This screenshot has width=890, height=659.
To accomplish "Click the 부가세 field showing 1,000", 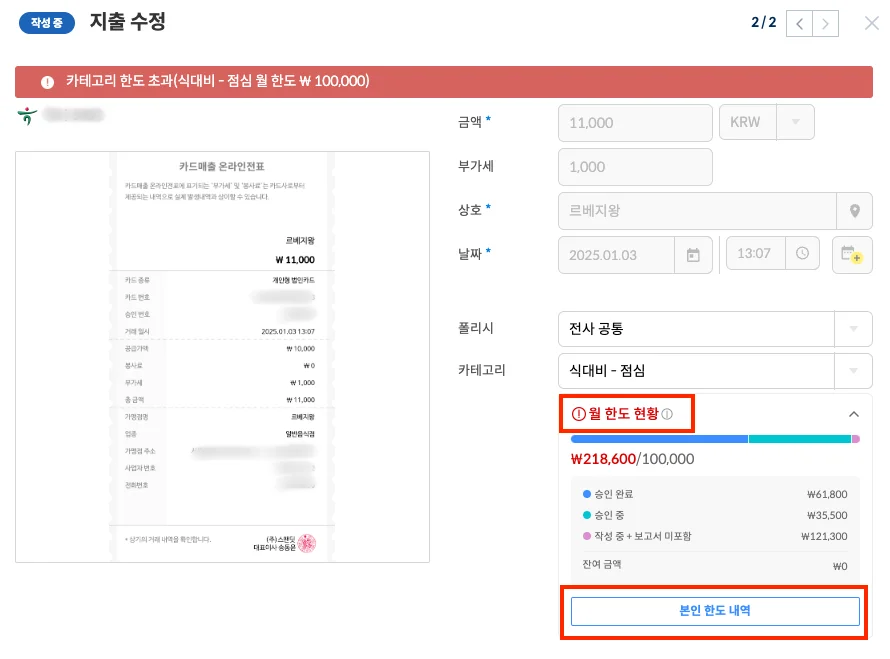I will [x=635, y=167].
